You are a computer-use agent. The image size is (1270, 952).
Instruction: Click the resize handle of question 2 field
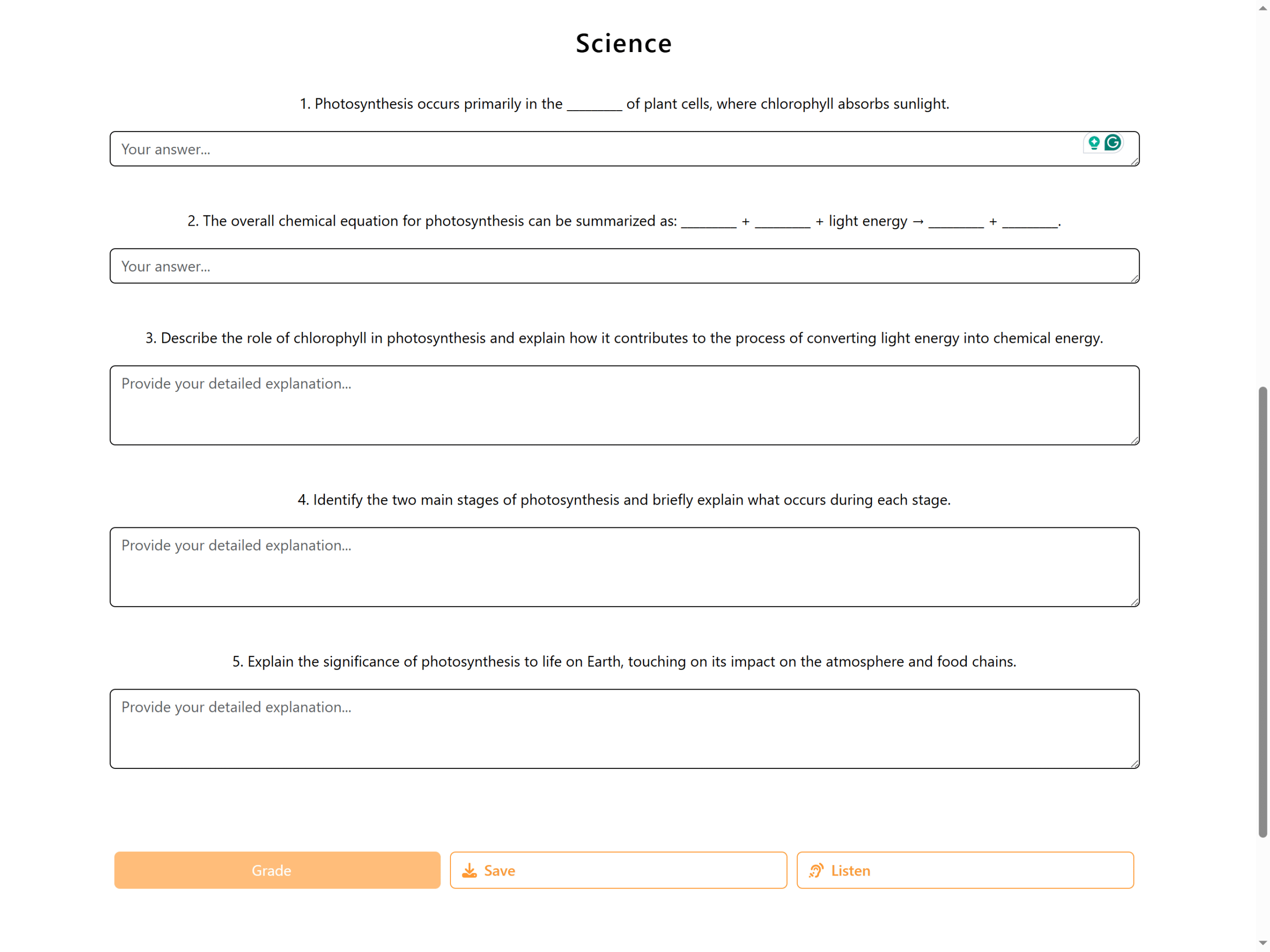tap(1135, 278)
